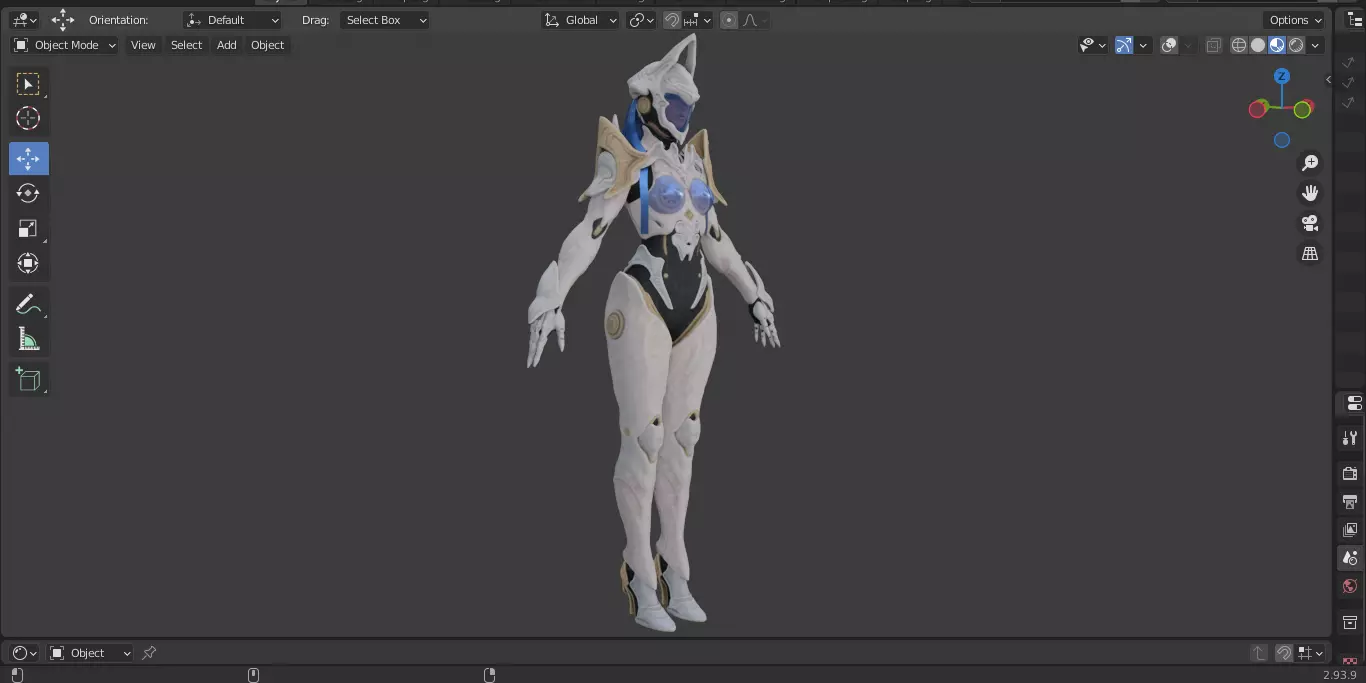Open the overlays options dropdown arrow
The height and width of the screenshot is (683, 1366).
point(1187,45)
